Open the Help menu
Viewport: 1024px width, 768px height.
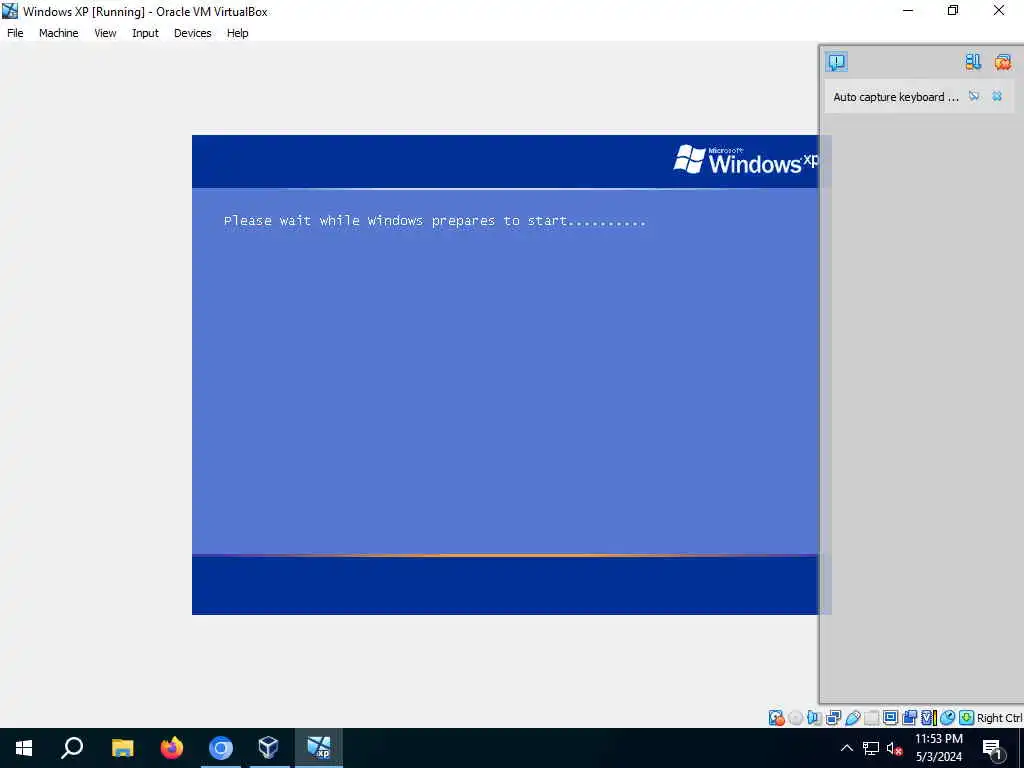[238, 33]
